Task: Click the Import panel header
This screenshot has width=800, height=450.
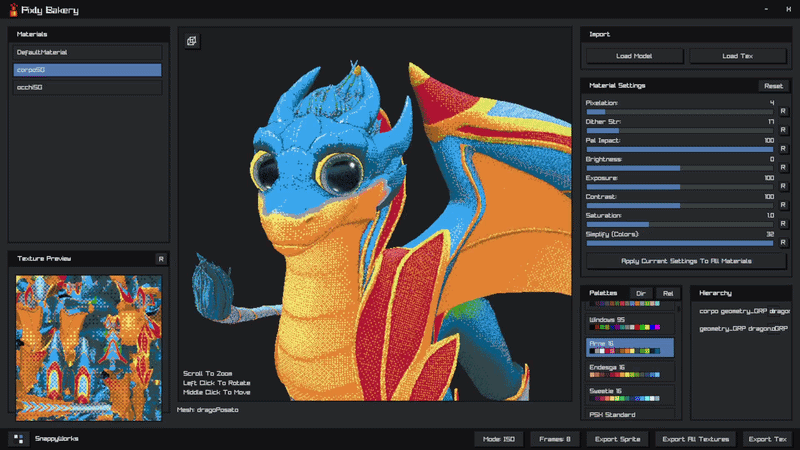Action: click(686, 34)
